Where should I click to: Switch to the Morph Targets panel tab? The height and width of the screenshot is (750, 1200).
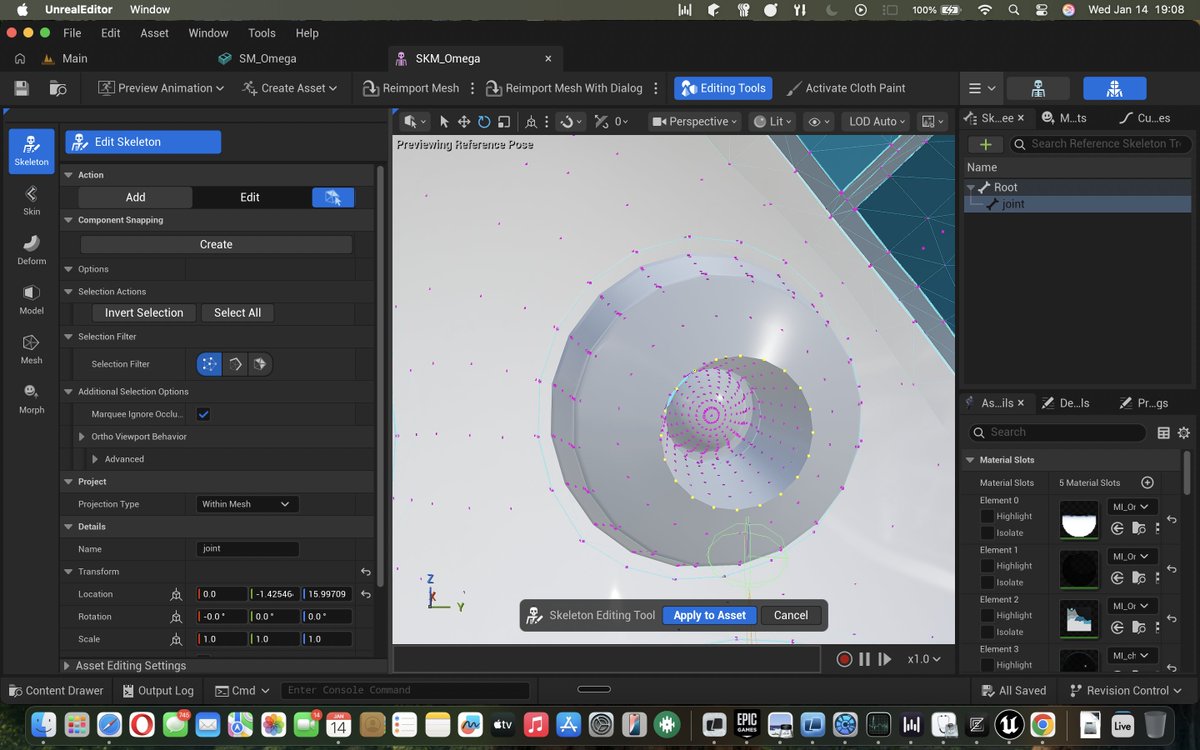click(1064, 118)
